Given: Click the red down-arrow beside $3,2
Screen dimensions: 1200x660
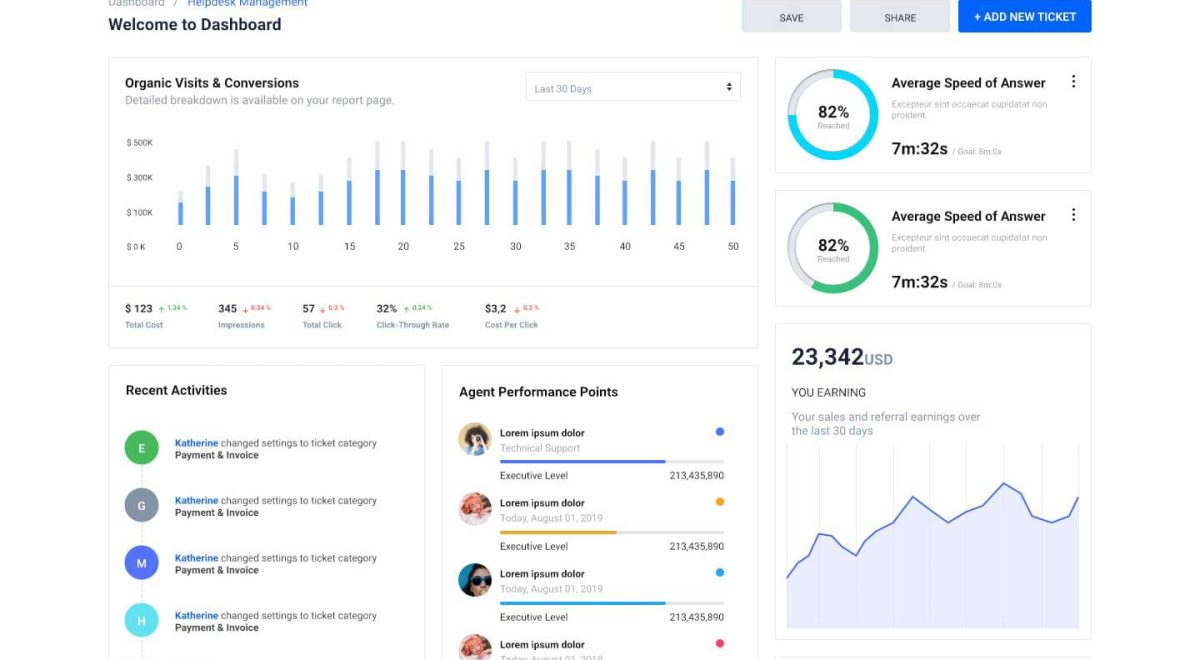Looking at the screenshot, I should (x=517, y=308).
